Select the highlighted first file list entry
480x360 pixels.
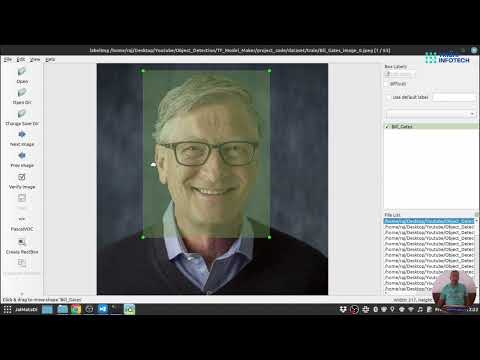pyautogui.click(x=429, y=221)
